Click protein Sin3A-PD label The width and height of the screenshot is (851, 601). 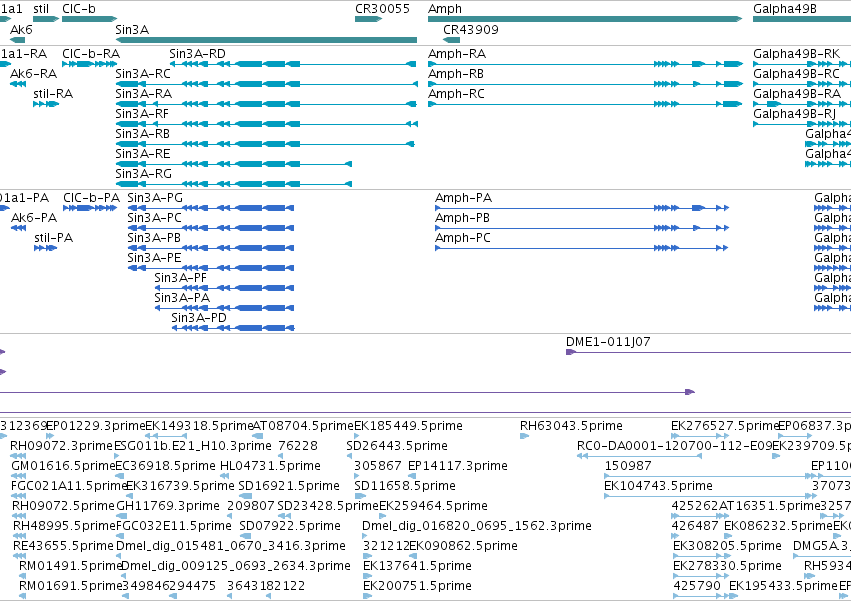pos(199,319)
